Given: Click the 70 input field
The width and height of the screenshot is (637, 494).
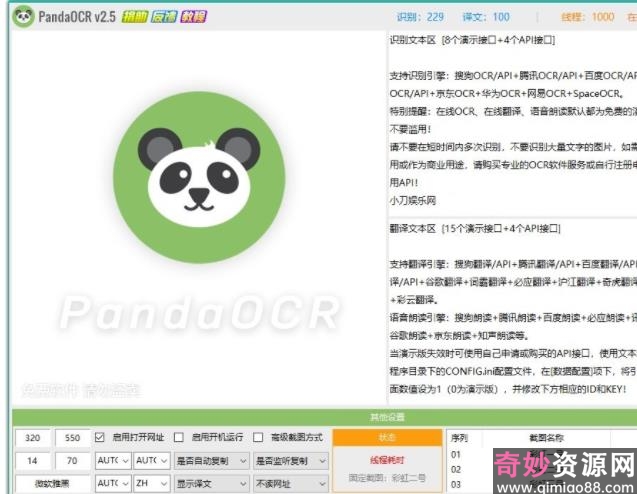Looking at the screenshot, I should 72,461.
